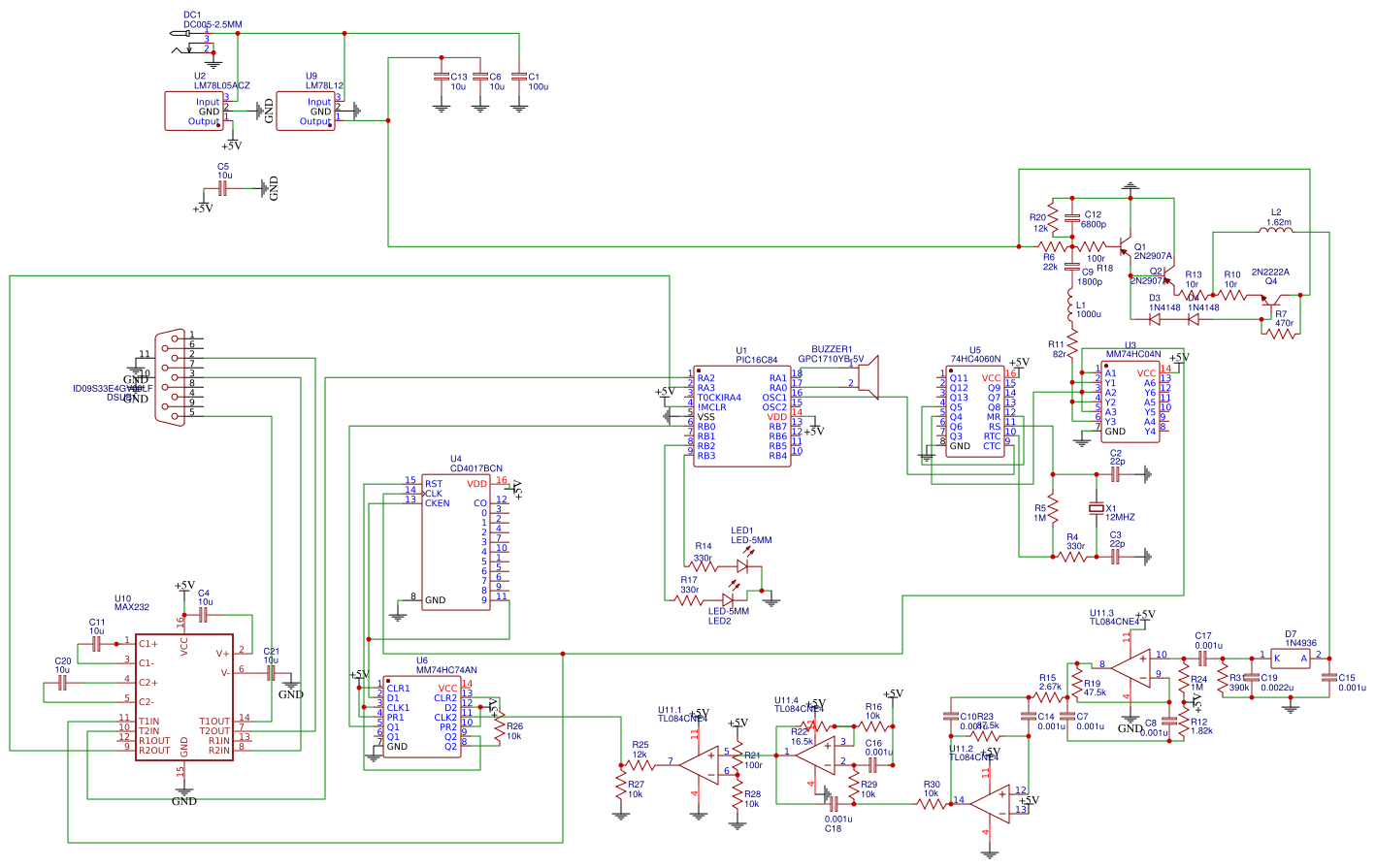This screenshot has width=1376, height=868.
Task: Click the L2 1.62m inductor coil
Action: 1277,230
